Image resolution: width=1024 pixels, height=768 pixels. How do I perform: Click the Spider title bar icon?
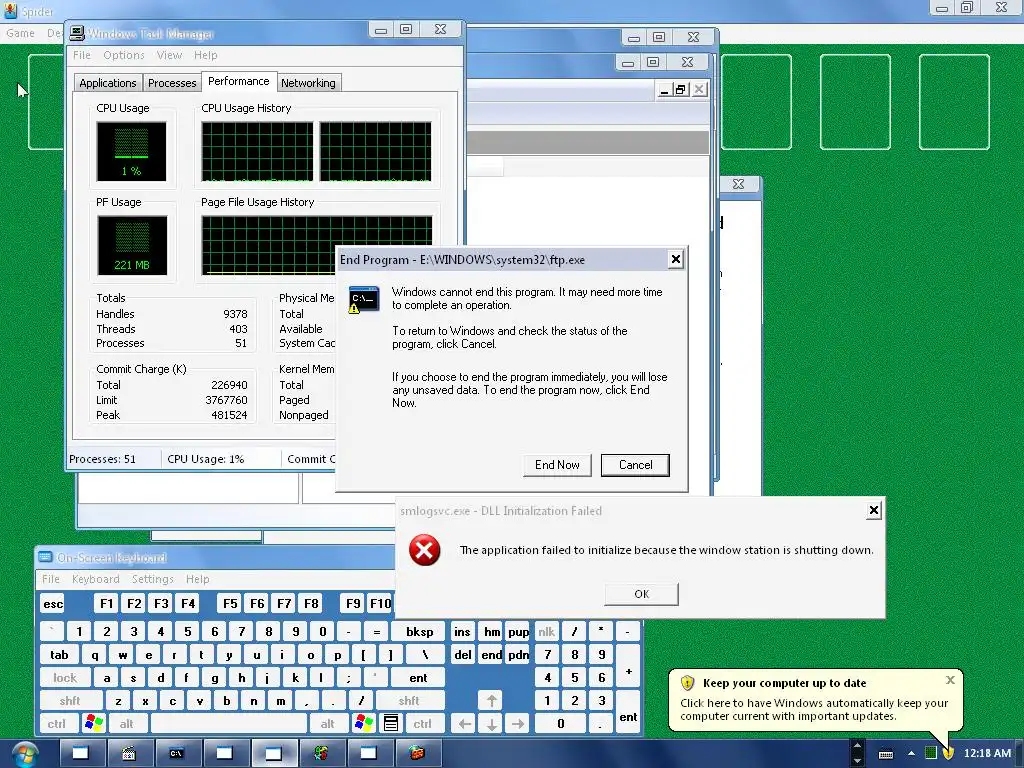point(10,10)
